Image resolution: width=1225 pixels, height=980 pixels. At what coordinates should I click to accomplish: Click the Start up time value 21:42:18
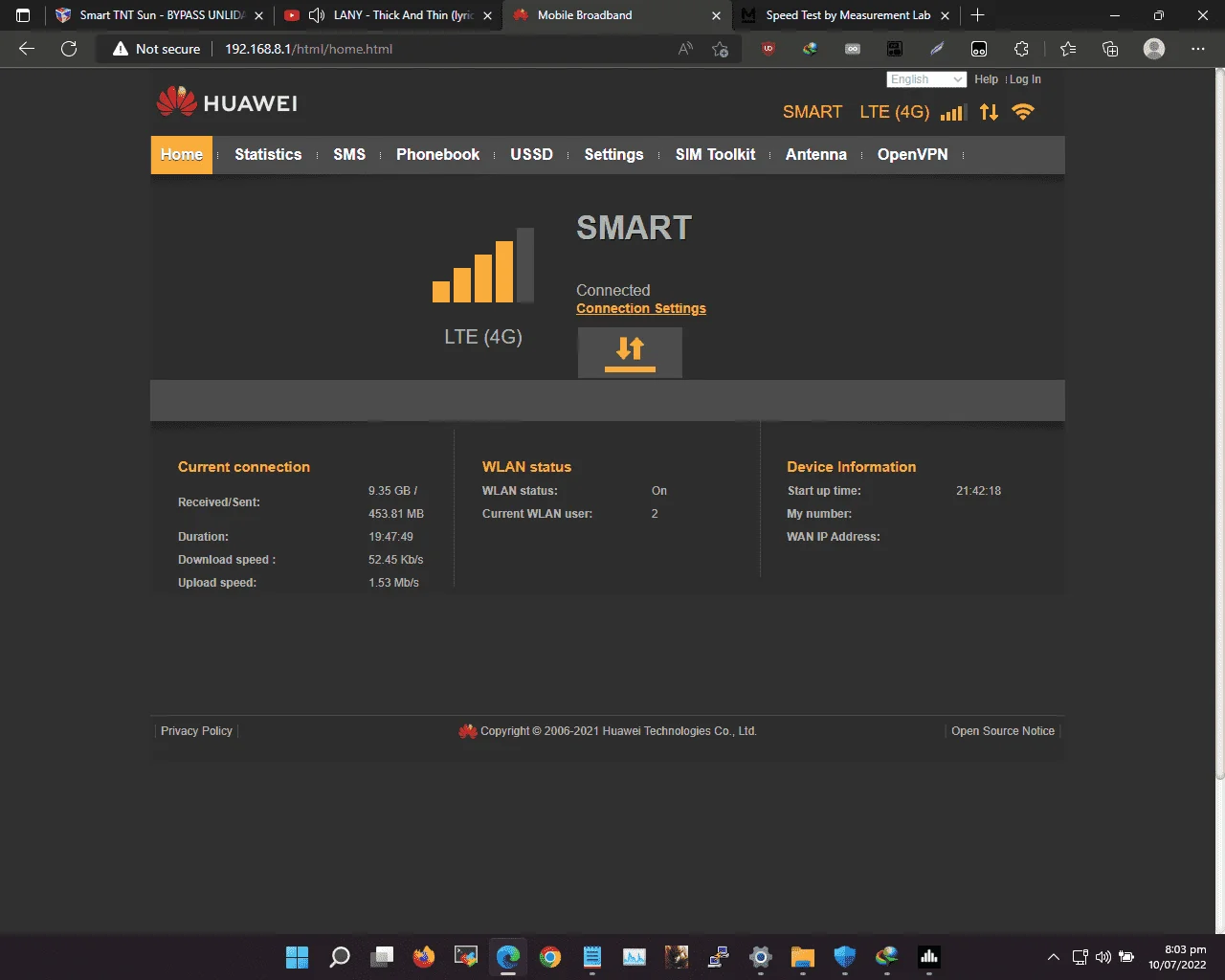(x=978, y=491)
